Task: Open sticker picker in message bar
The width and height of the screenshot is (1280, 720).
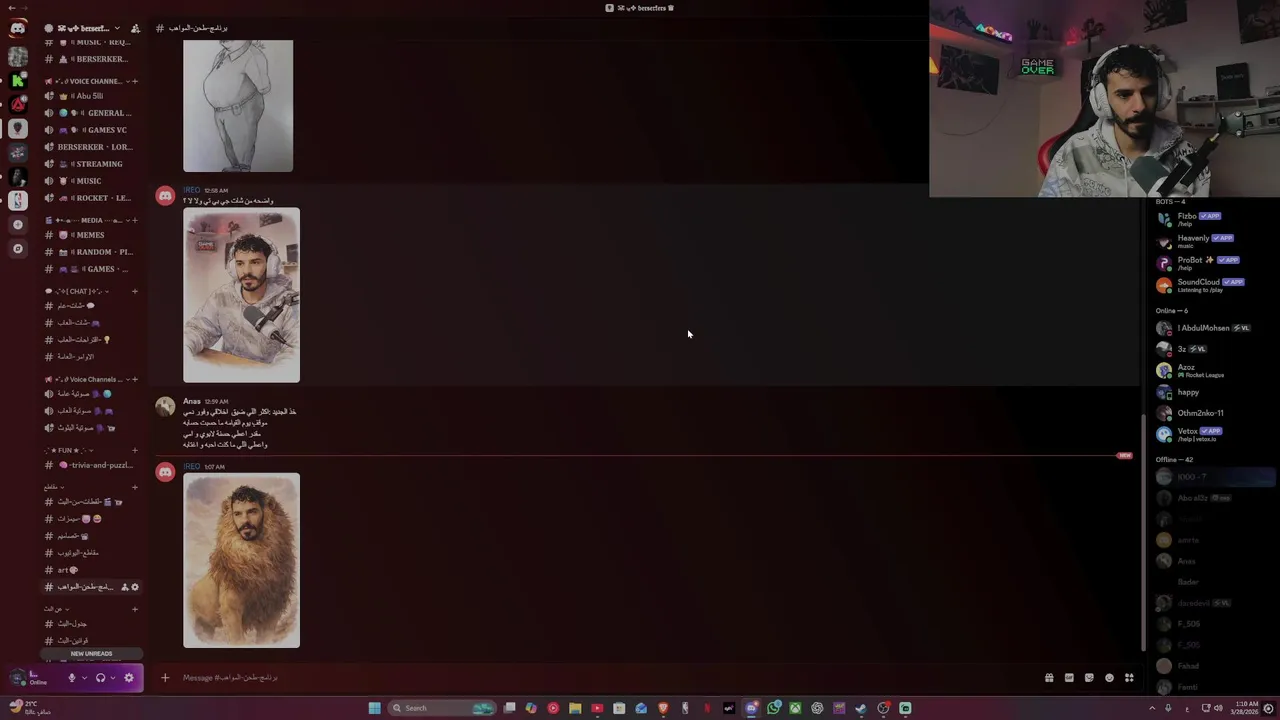Action: [1089, 678]
